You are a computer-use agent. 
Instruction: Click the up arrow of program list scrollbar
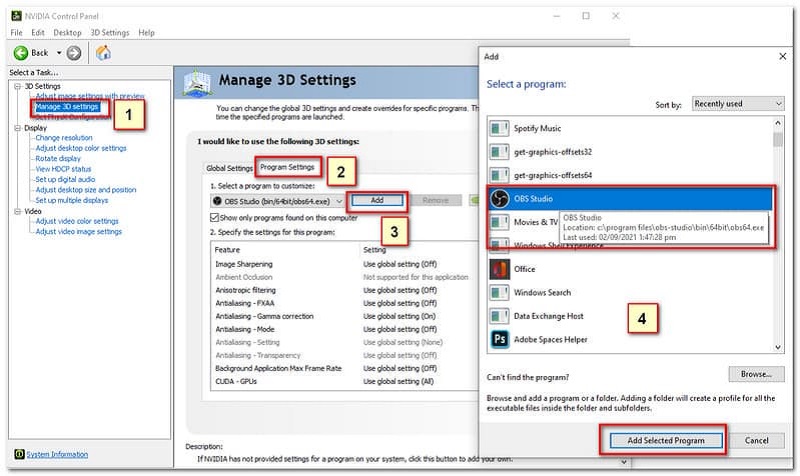778,122
